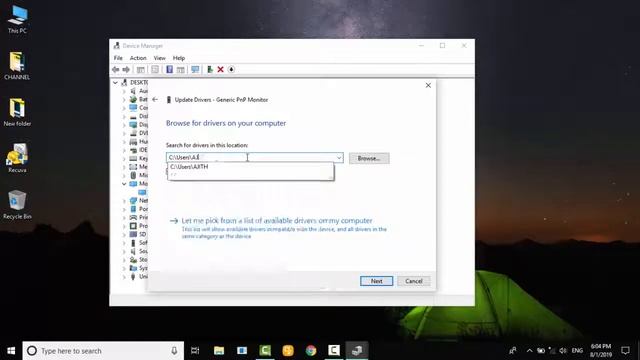
Task: Collapse the DESKTOP root tree node
Action: click(116, 82)
